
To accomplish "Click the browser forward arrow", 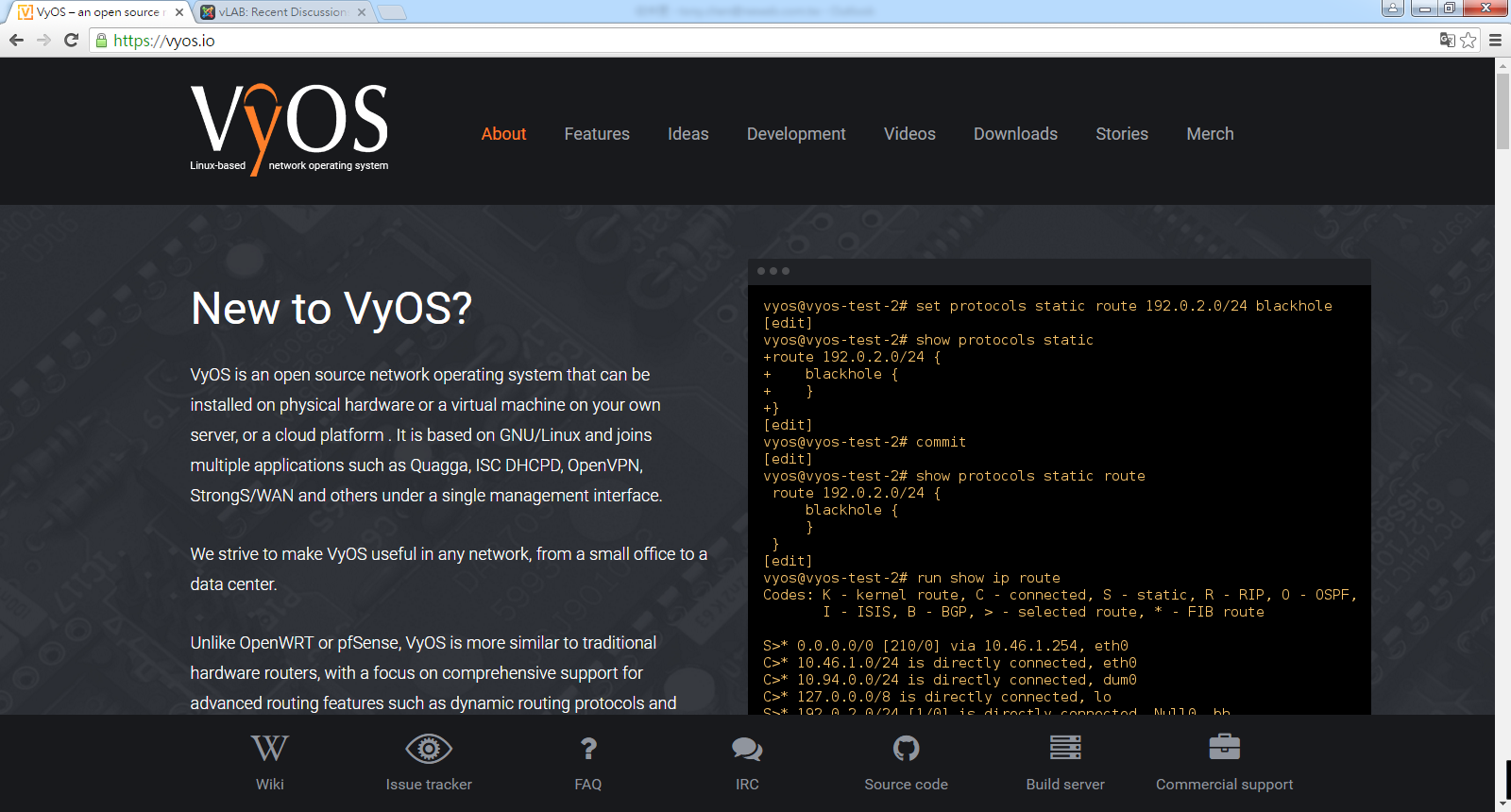I will 43,41.
